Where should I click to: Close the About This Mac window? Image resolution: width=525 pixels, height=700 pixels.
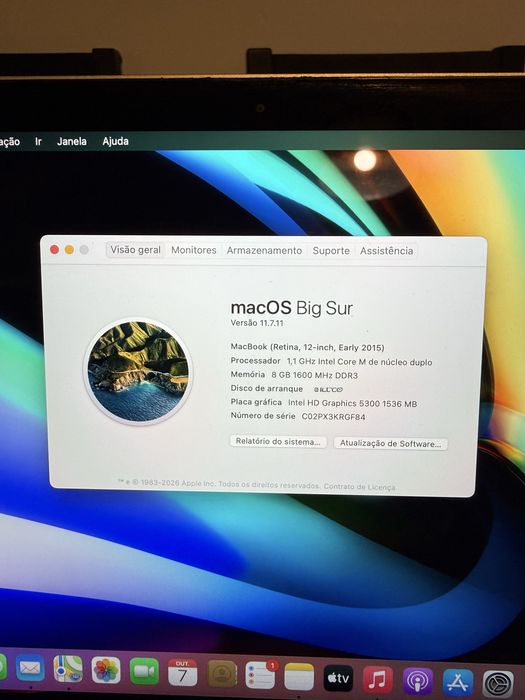pos(55,250)
